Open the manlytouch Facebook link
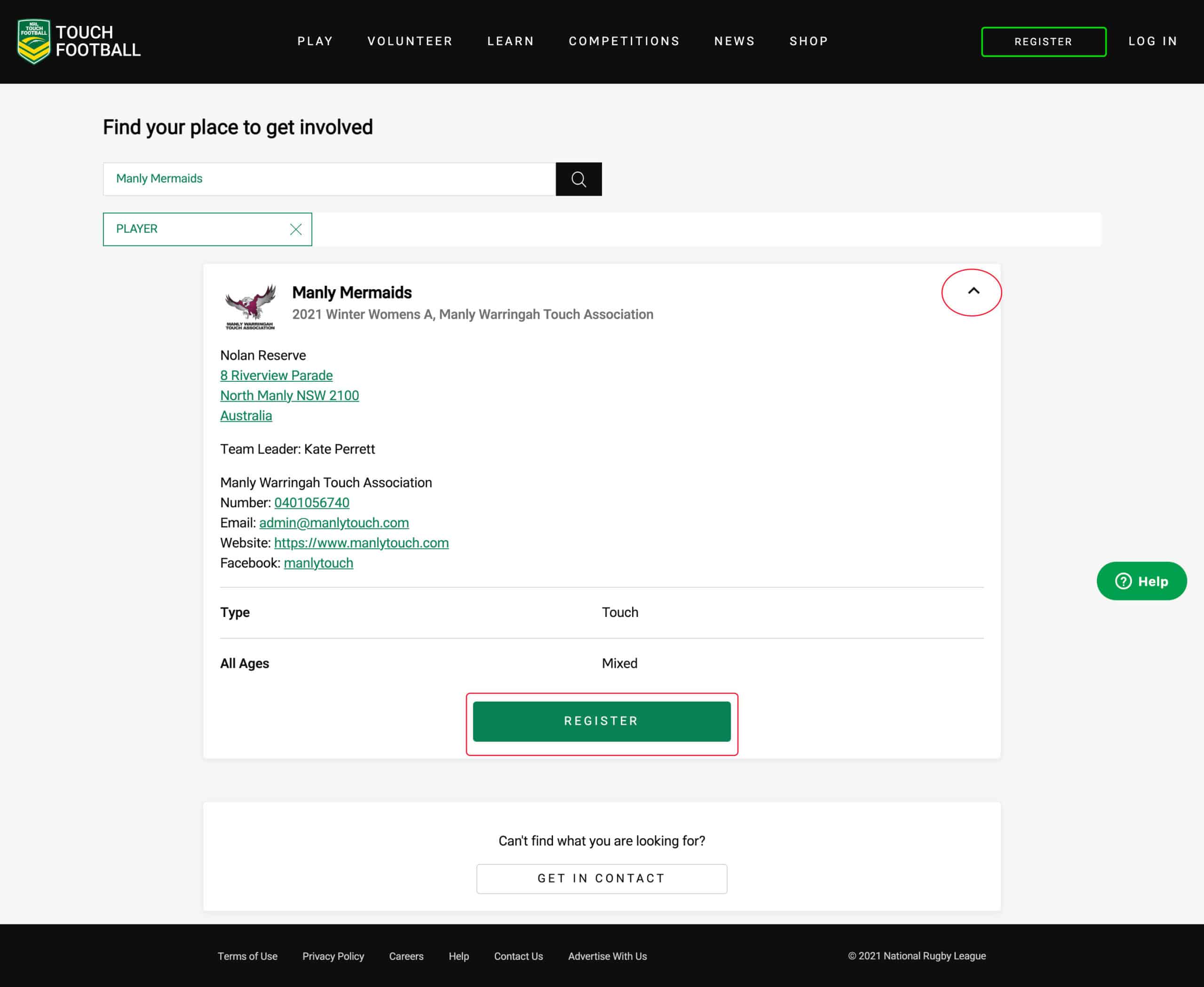Image resolution: width=1204 pixels, height=987 pixels. 318,563
